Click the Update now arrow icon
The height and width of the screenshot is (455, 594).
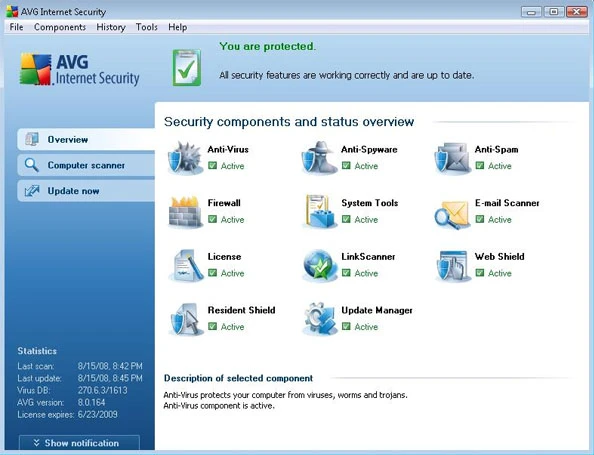[32, 191]
